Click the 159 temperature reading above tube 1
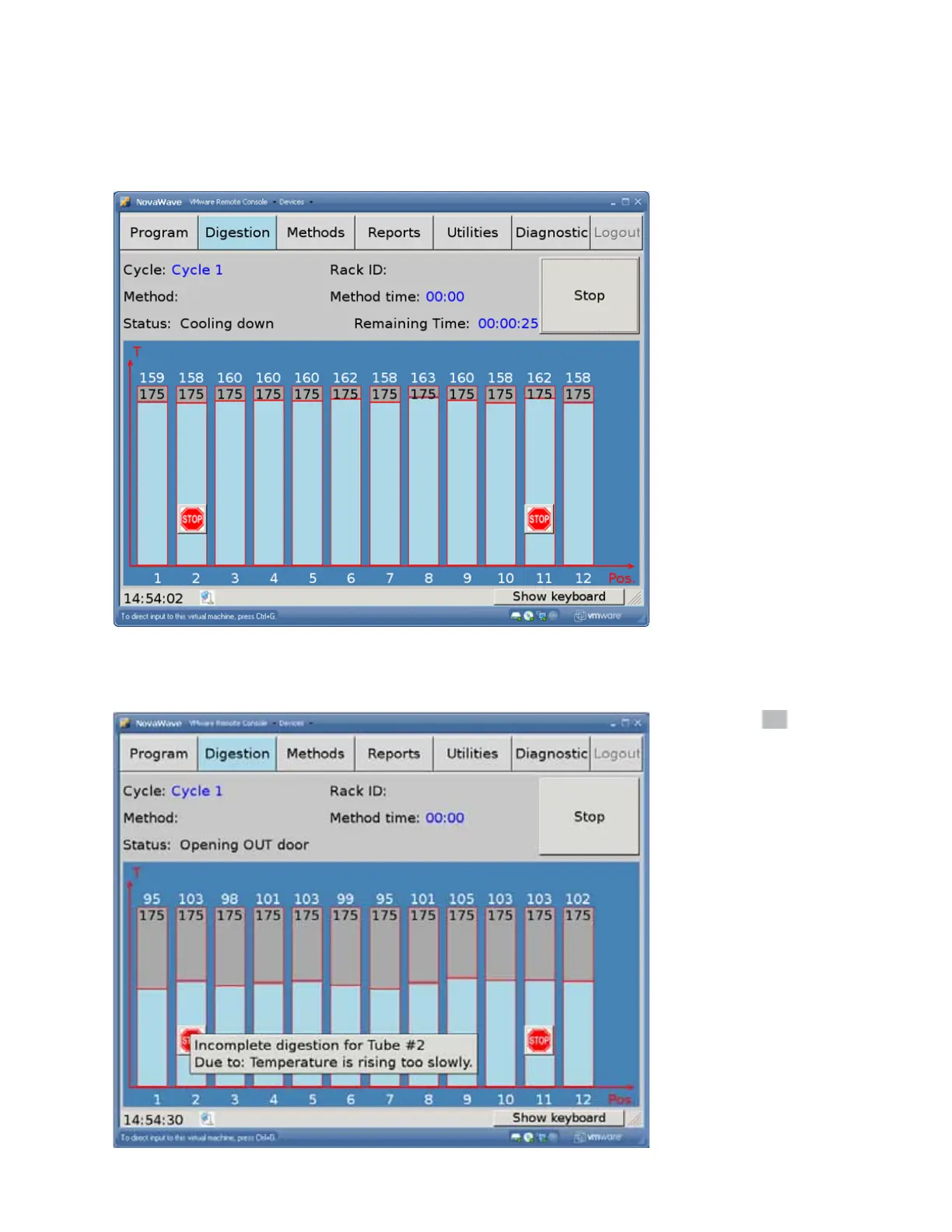952x1232 pixels. (x=152, y=378)
